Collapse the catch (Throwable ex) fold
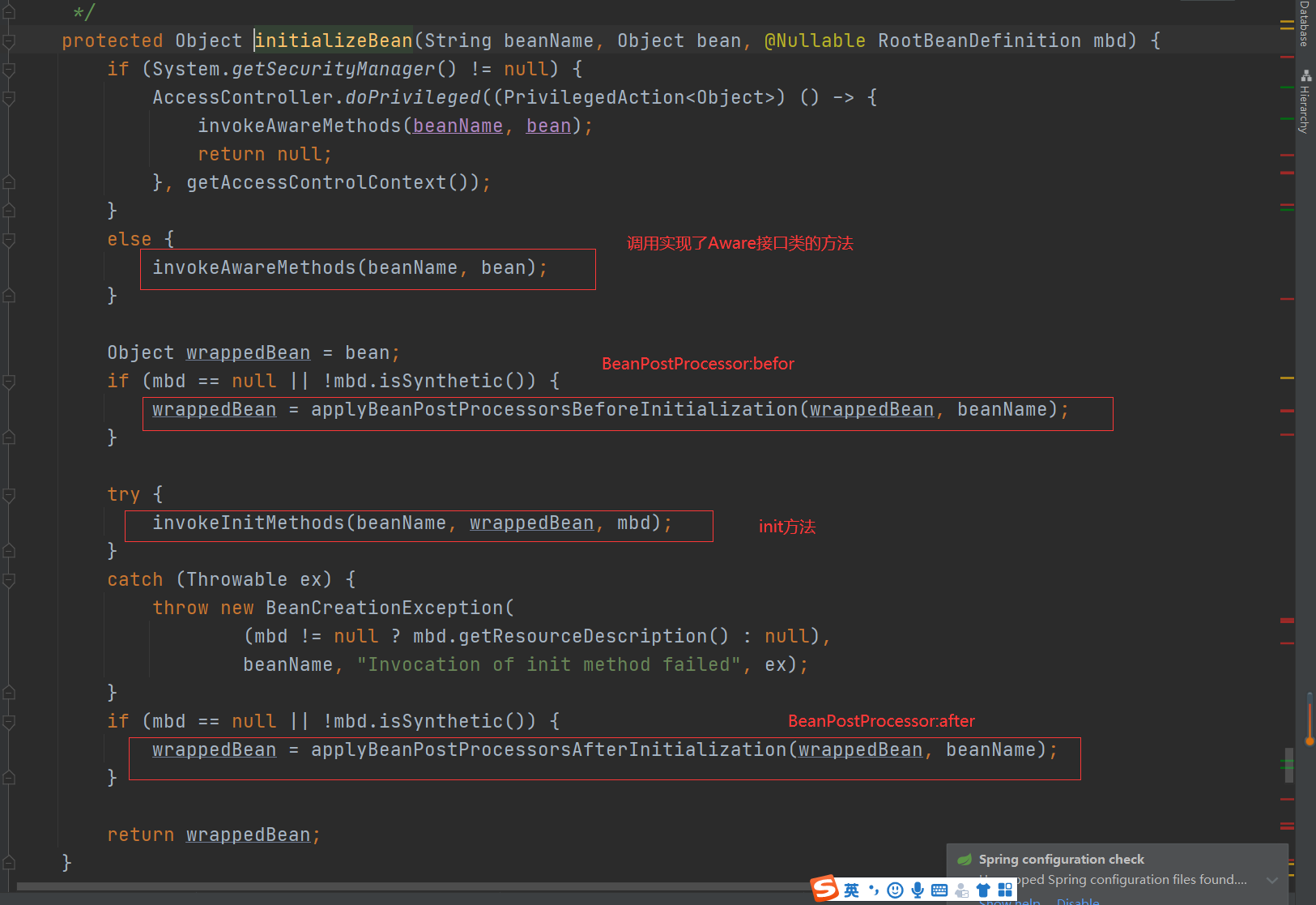Screen dimensions: 1316x905 click(9, 580)
